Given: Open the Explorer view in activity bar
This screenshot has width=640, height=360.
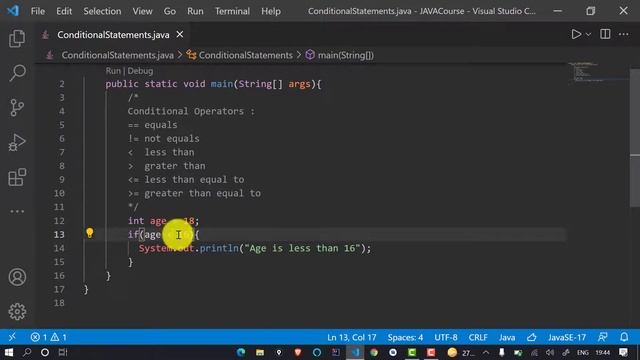Looking at the screenshot, I should pyautogui.click(x=17, y=38).
